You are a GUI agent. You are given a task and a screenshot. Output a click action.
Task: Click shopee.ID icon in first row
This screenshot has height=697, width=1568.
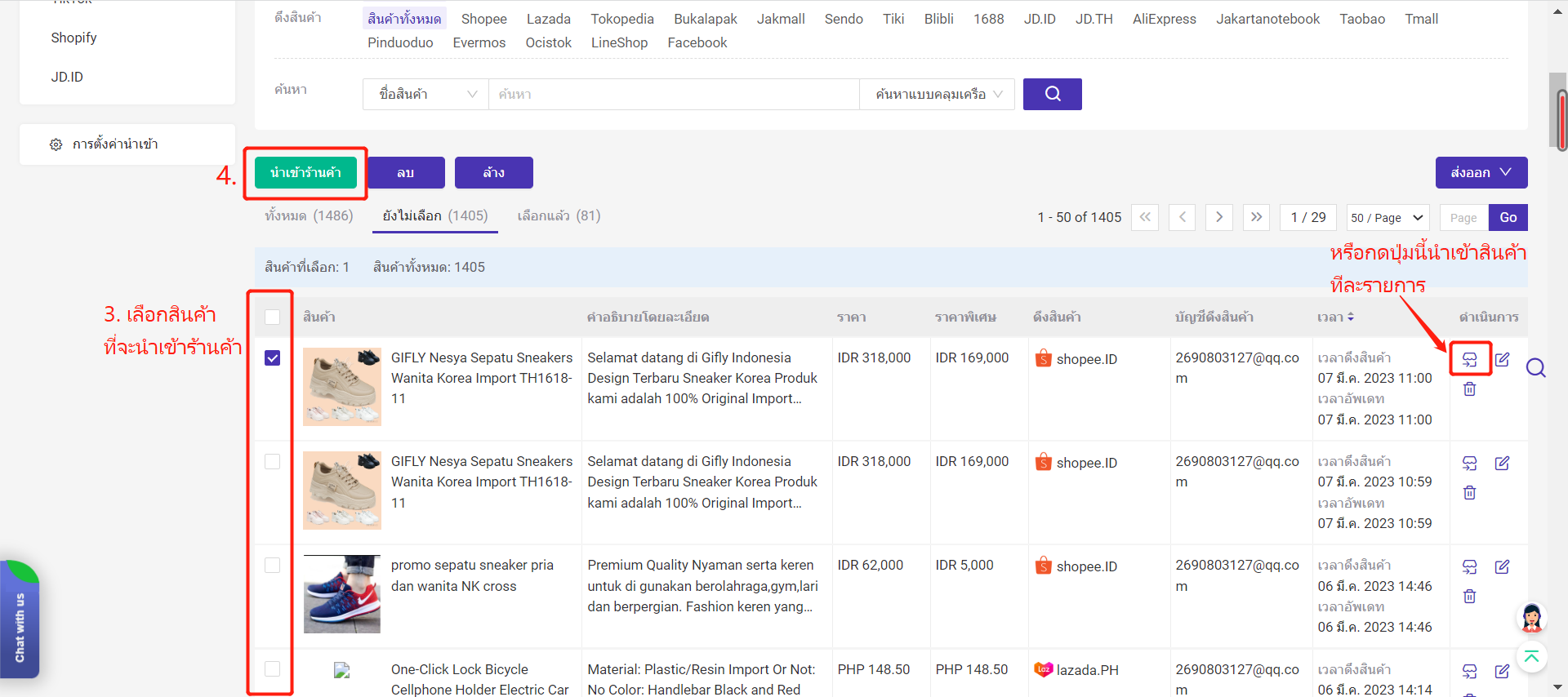tap(1044, 358)
